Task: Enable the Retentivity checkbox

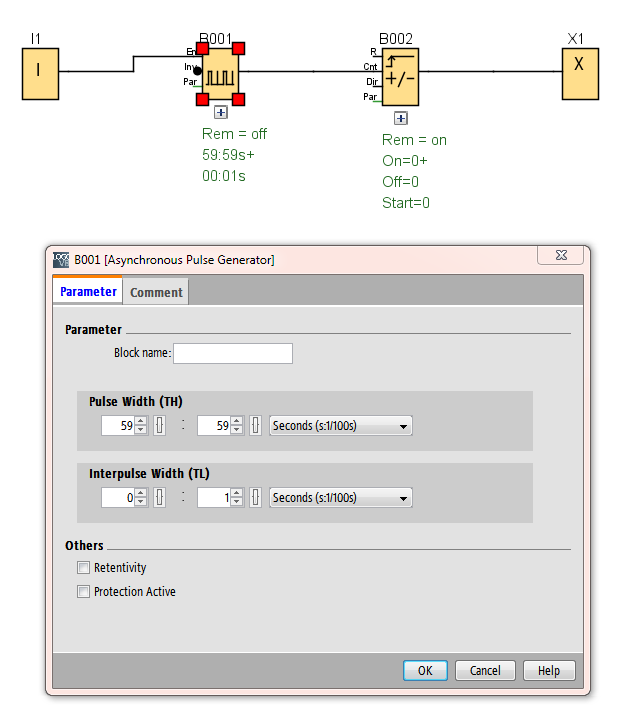Action: [x=83, y=568]
